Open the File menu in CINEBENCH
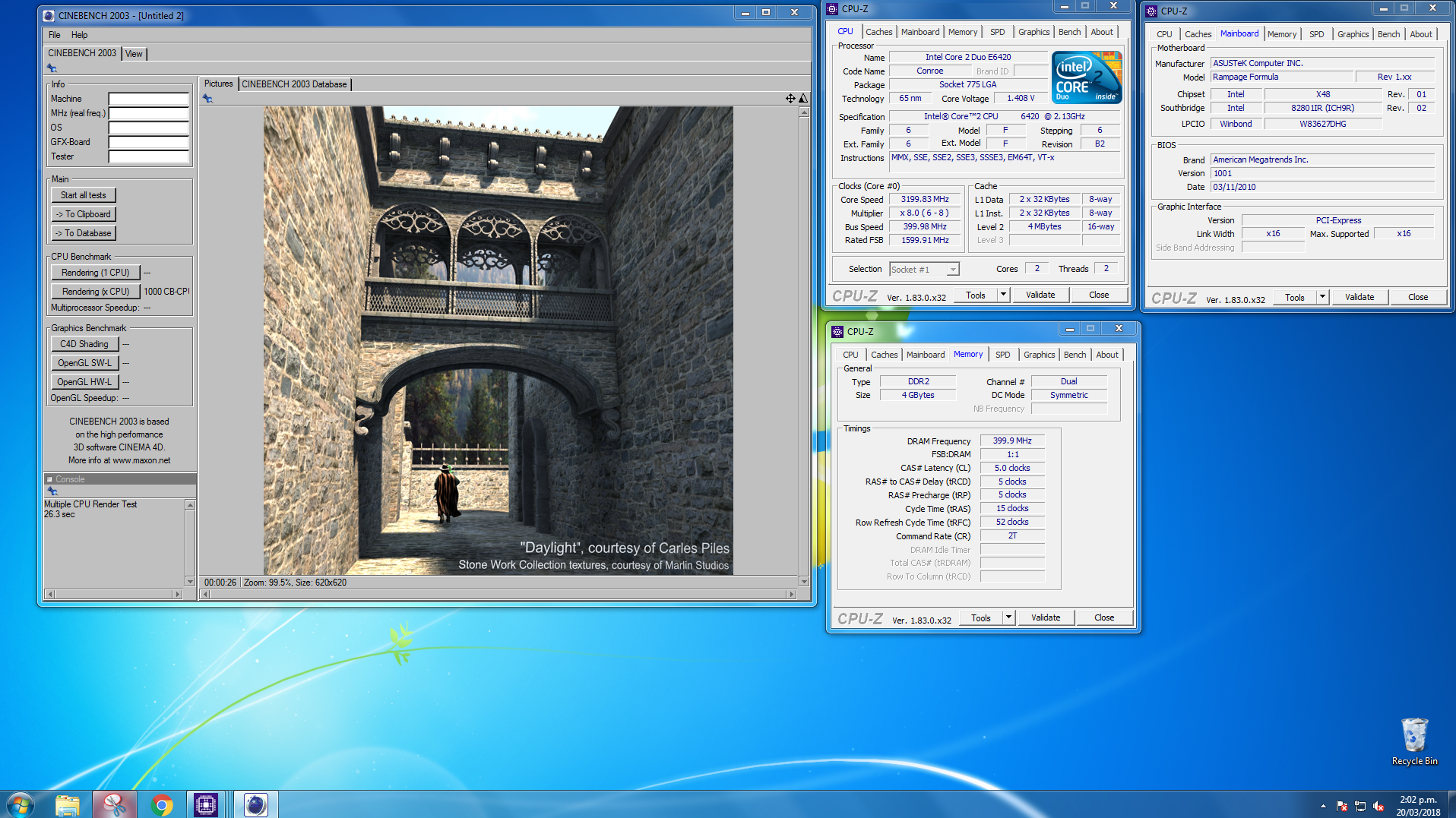This screenshot has width=1456, height=818. pyautogui.click(x=55, y=35)
